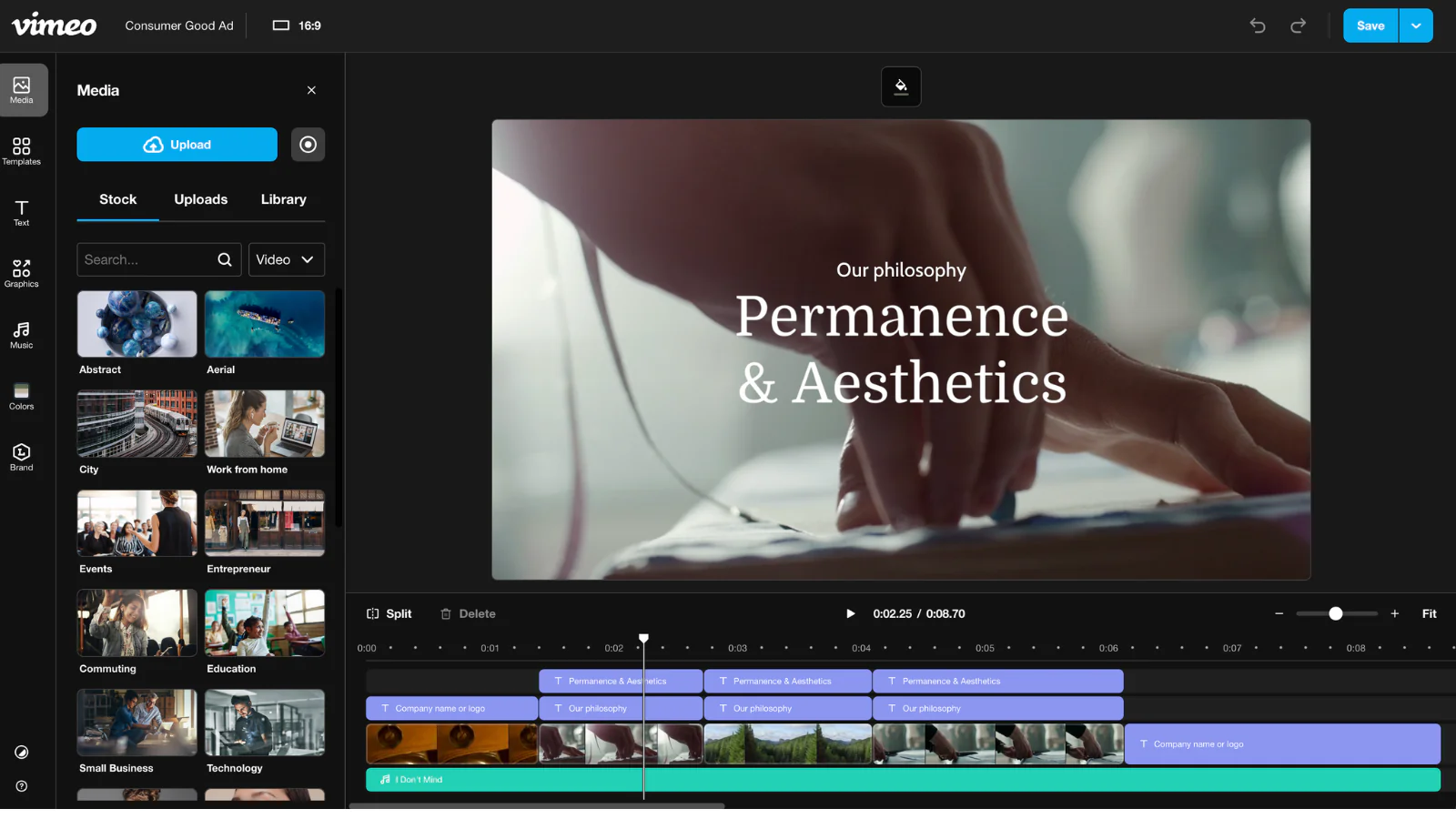Open the Music panel
This screenshot has height=819, width=1456.
click(22, 333)
